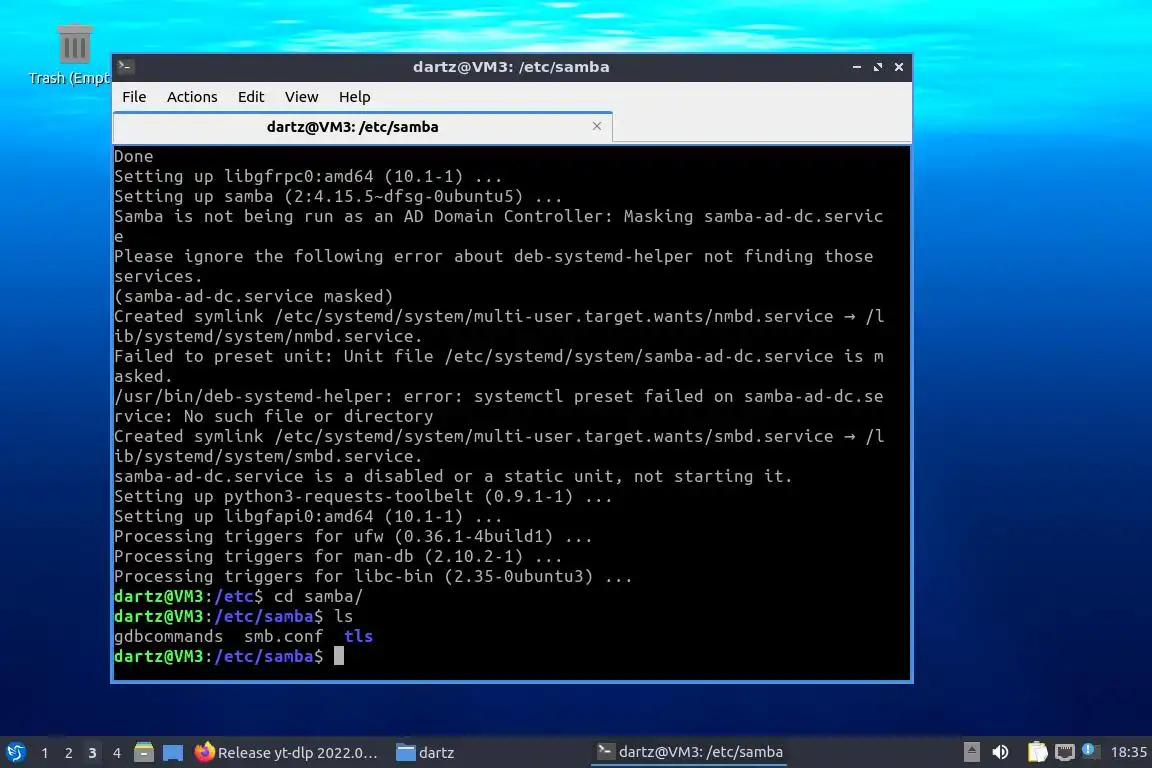The width and height of the screenshot is (1152, 768).
Task: Open the Actions menu
Action: pyautogui.click(x=192, y=97)
